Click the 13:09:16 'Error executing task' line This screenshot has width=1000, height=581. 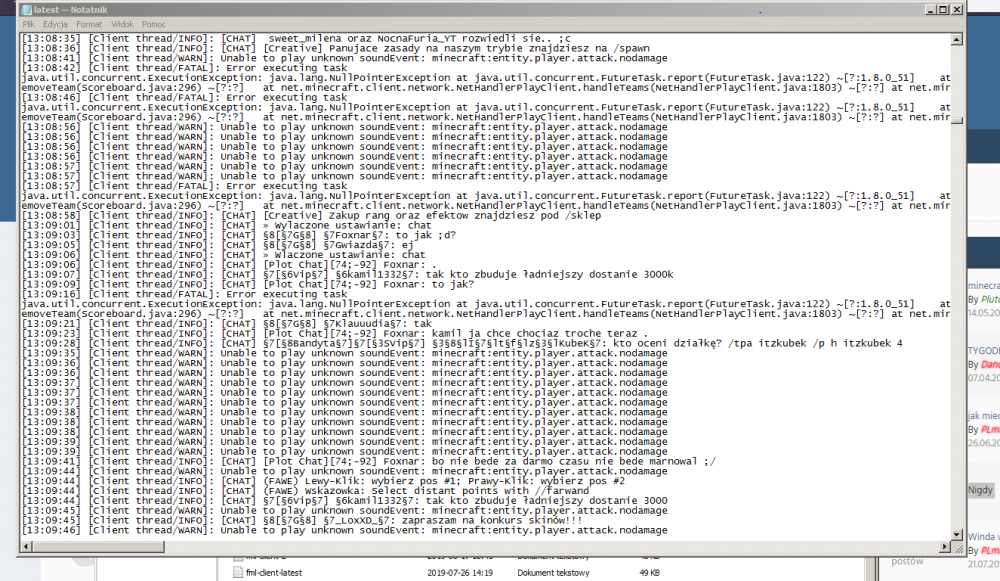(x=184, y=294)
